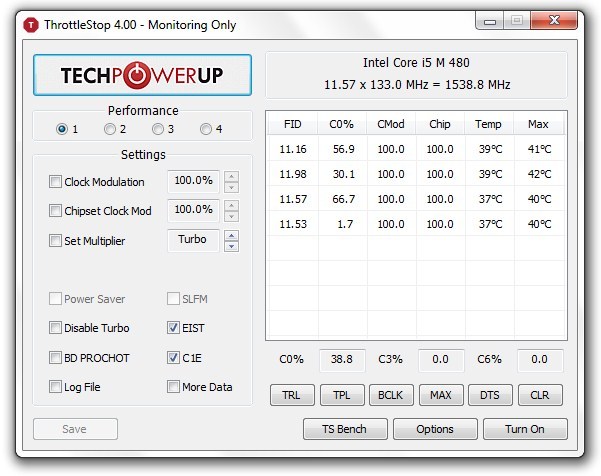Click the FID value 11.53

click(x=293, y=224)
